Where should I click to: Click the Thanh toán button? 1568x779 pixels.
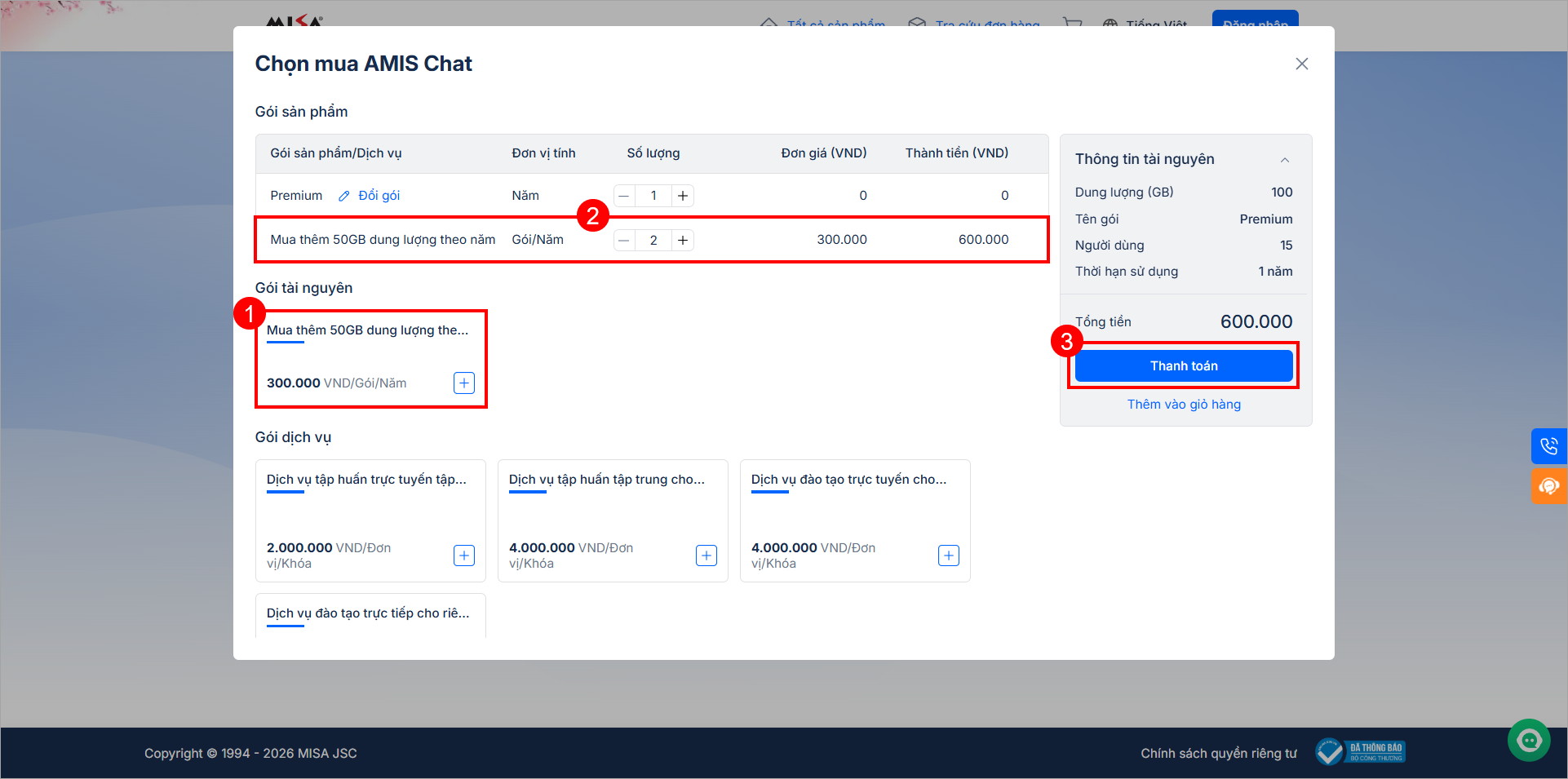(1184, 365)
